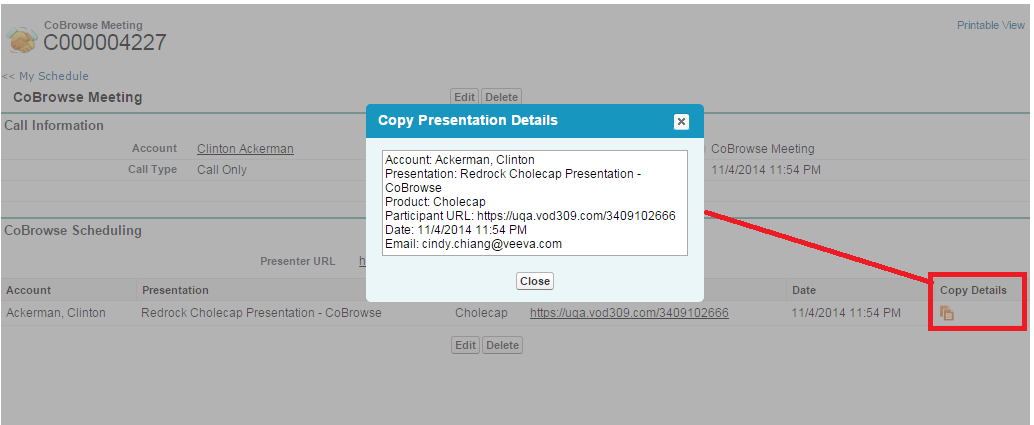Image resolution: width=1034 pixels, height=425 pixels.
Task: Click the Account column header
Action: pos(29,290)
